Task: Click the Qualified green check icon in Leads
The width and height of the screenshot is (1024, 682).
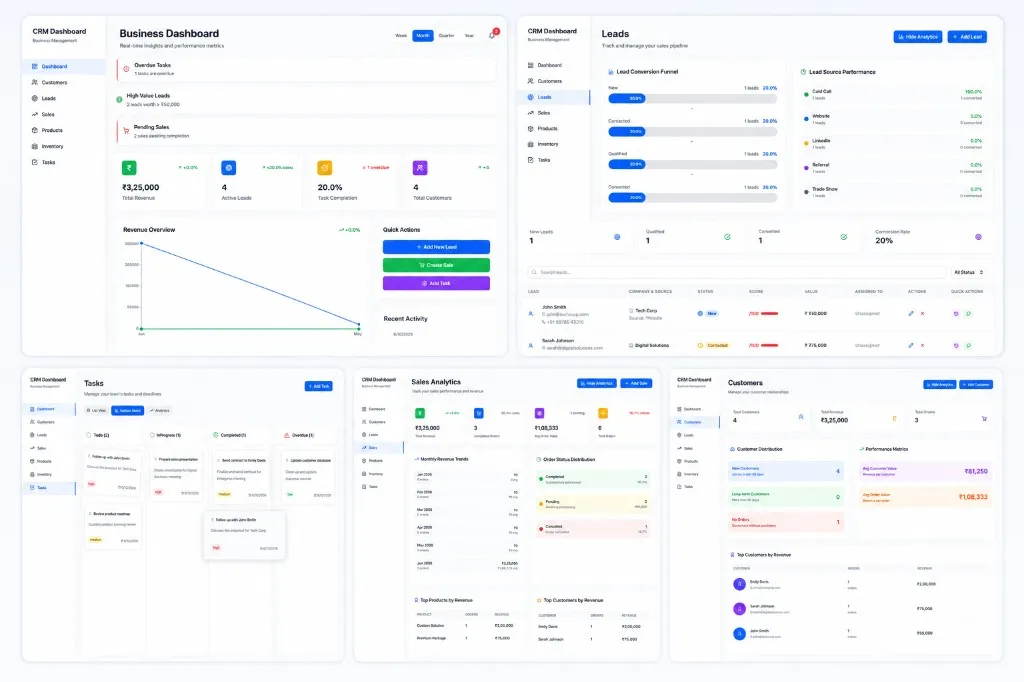Action: 728,237
